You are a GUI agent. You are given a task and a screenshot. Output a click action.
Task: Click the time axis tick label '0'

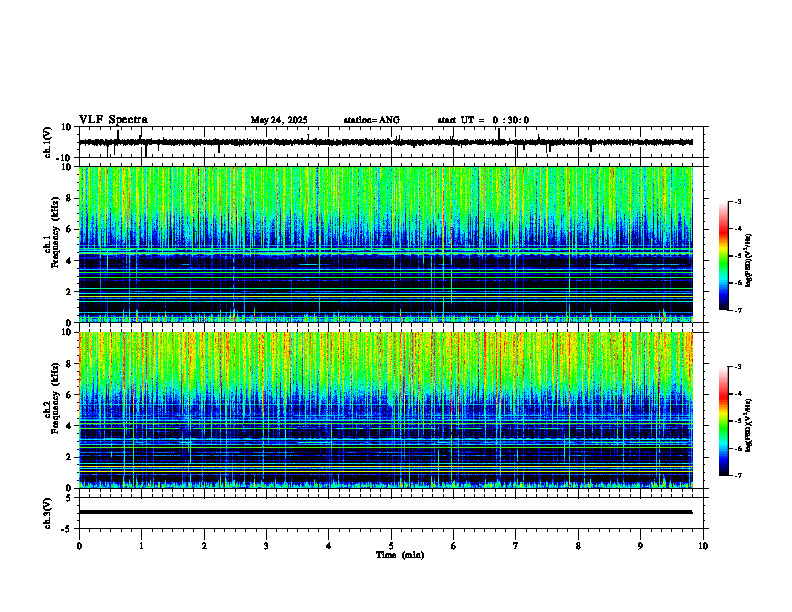tap(79, 546)
